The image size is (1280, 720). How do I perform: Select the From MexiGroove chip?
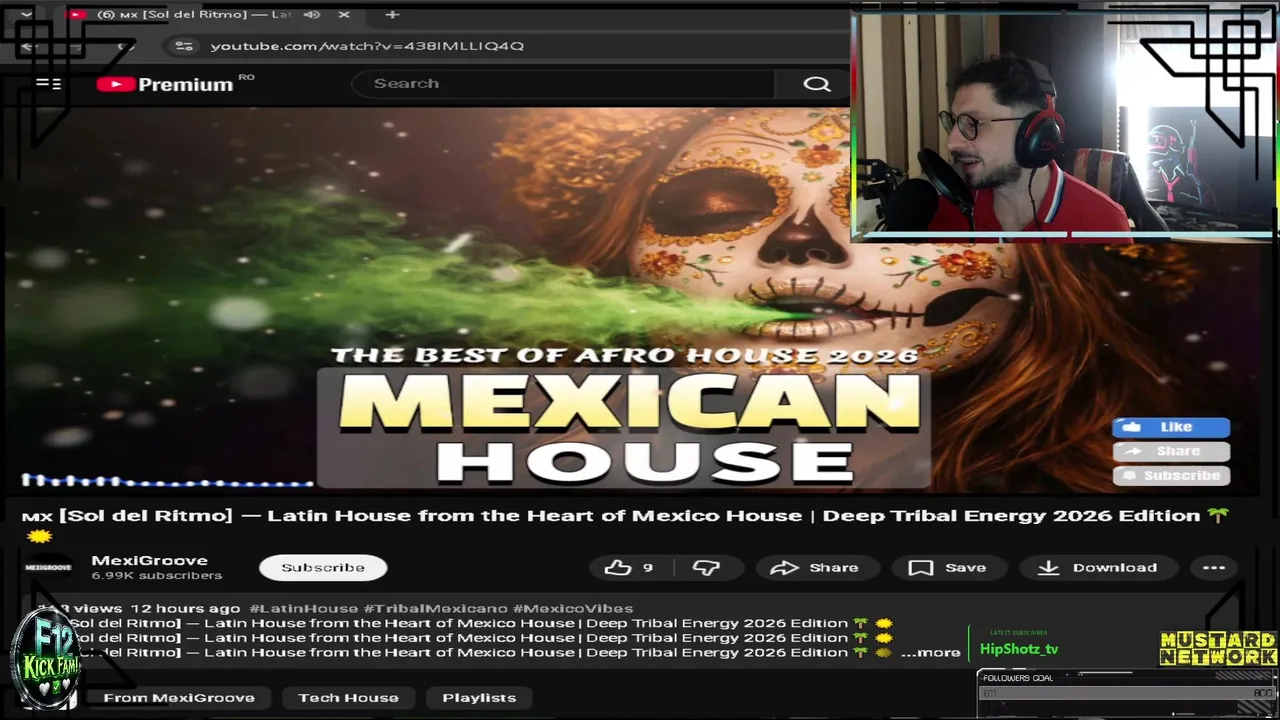click(x=179, y=698)
